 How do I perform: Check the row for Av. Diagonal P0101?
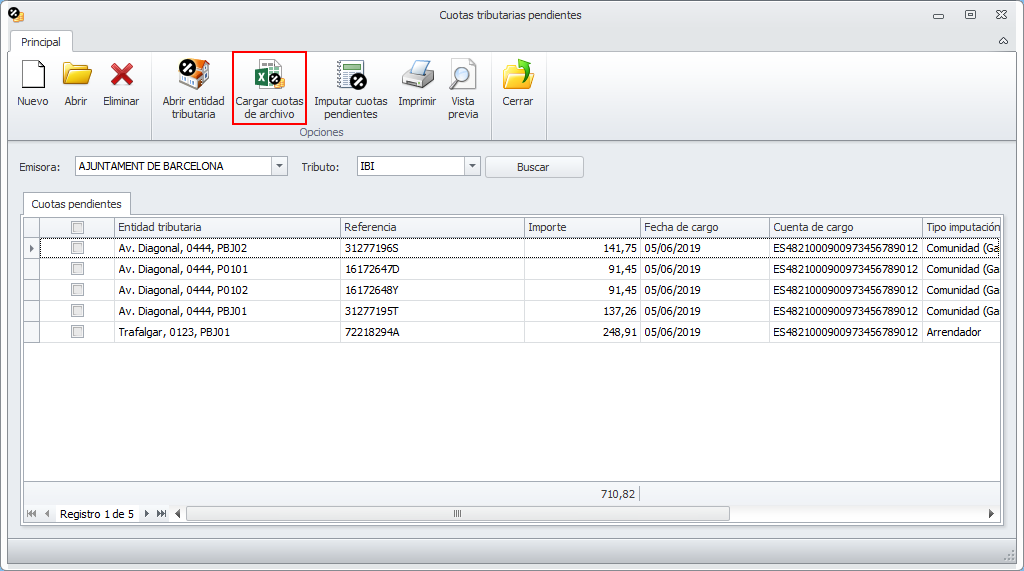click(78, 269)
